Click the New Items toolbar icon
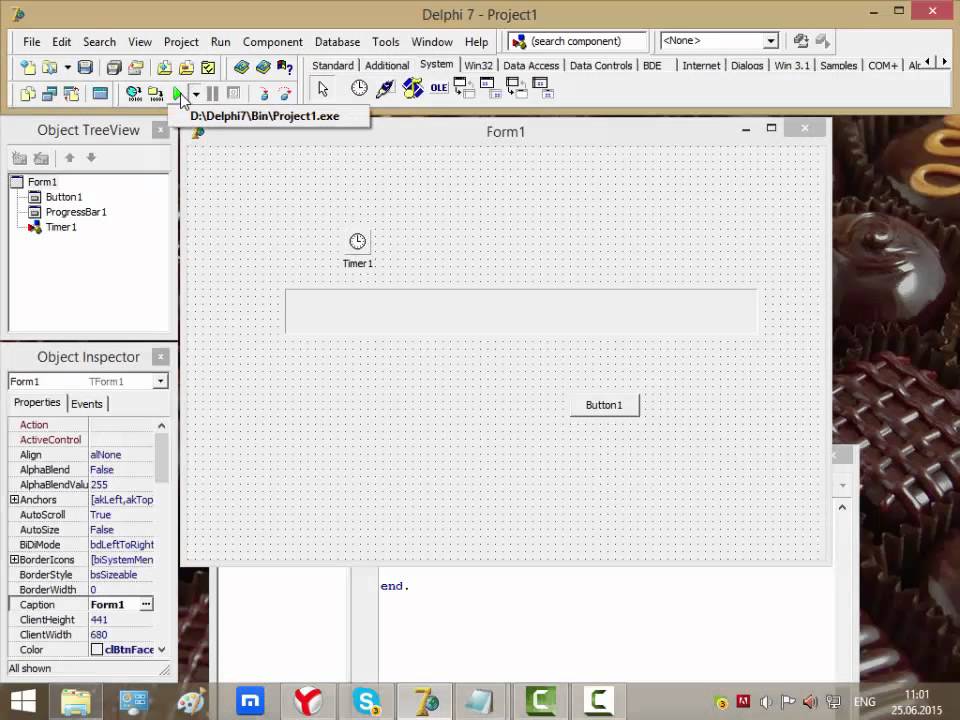 coord(28,67)
